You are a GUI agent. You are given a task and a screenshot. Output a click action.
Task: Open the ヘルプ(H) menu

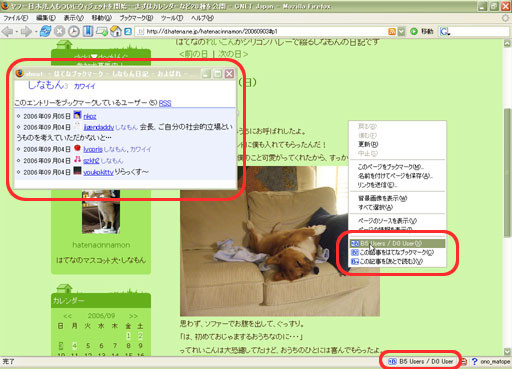click(x=202, y=18)
